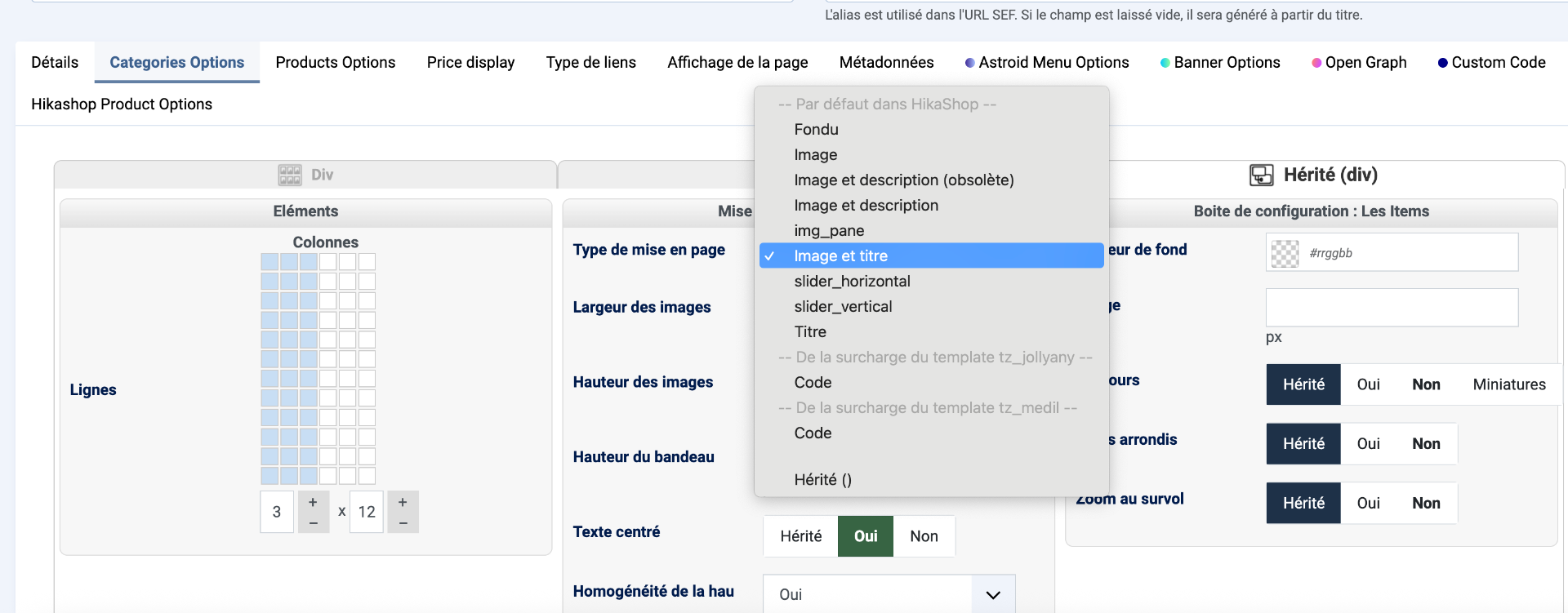The width and height of the screenshot is (1568, 613).
Task: Choose Image et description layout option
Action: point(866,205)
